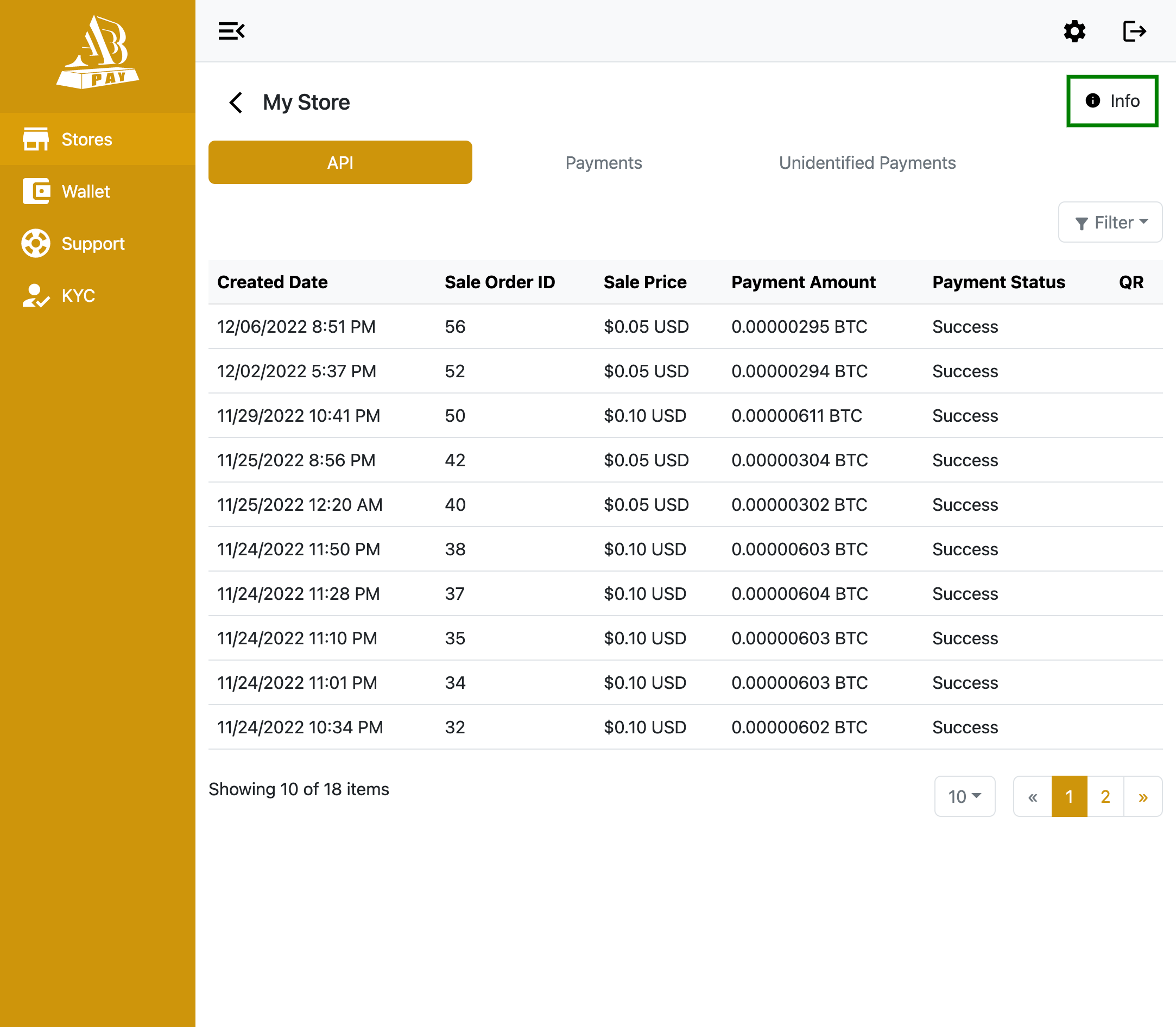The height and width of the screenshot is (1027, 1176).
Task: Click the Created Date column header
Action: click(x=272, y=282)
